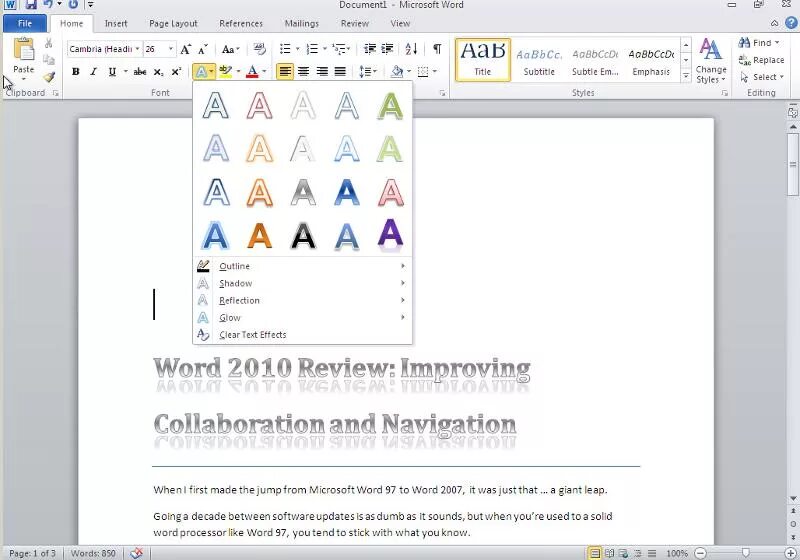Click the proofing errors icon in status bar
The image size is (800, 560).
click(x=136, y=553)
